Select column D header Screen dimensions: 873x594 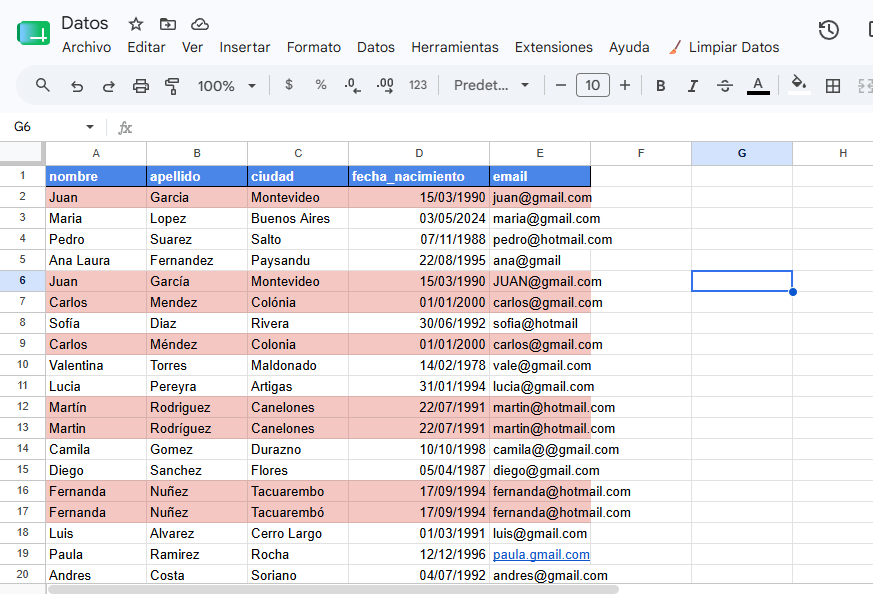click(419, 154)
